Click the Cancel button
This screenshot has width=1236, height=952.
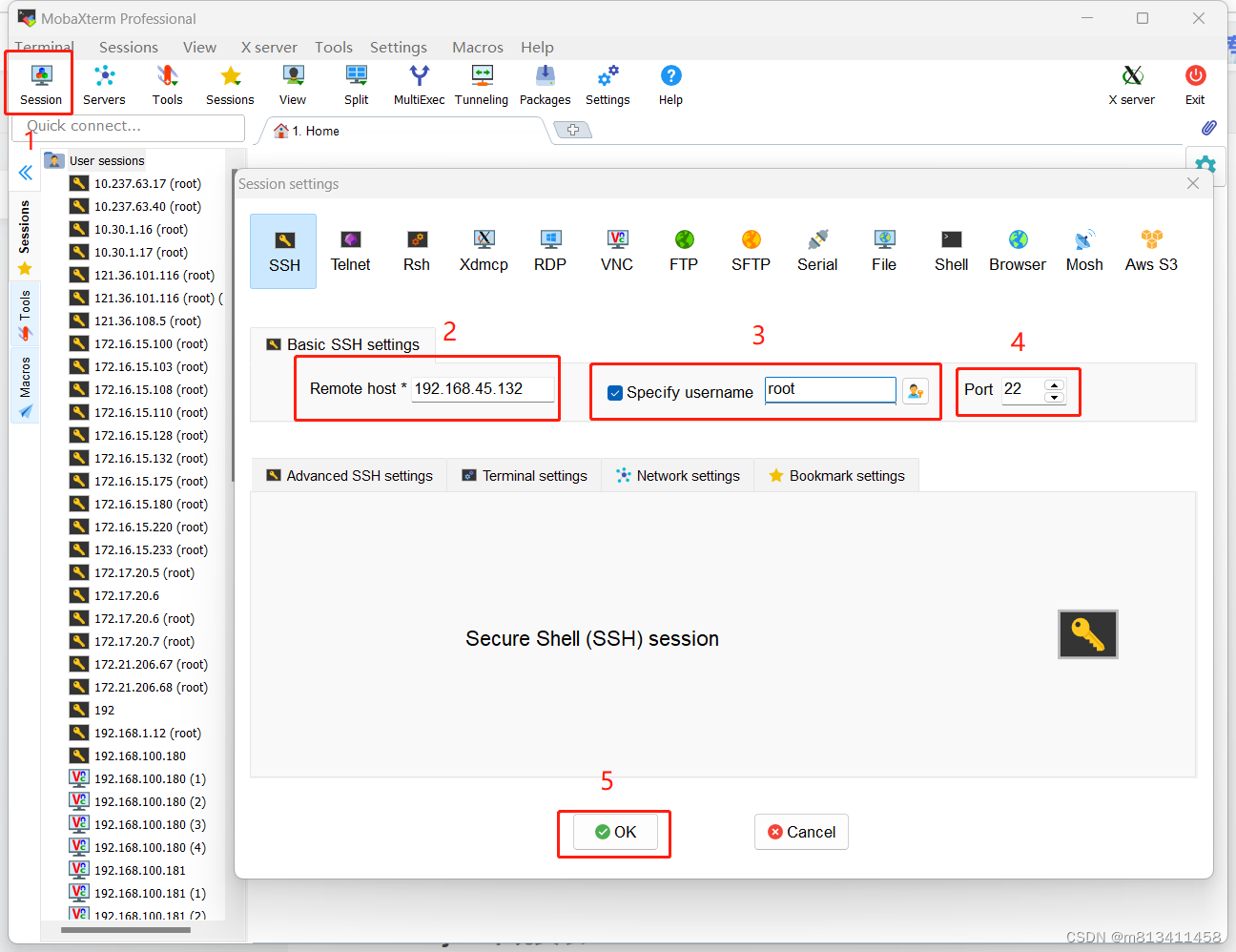click(x=801, y=832)
